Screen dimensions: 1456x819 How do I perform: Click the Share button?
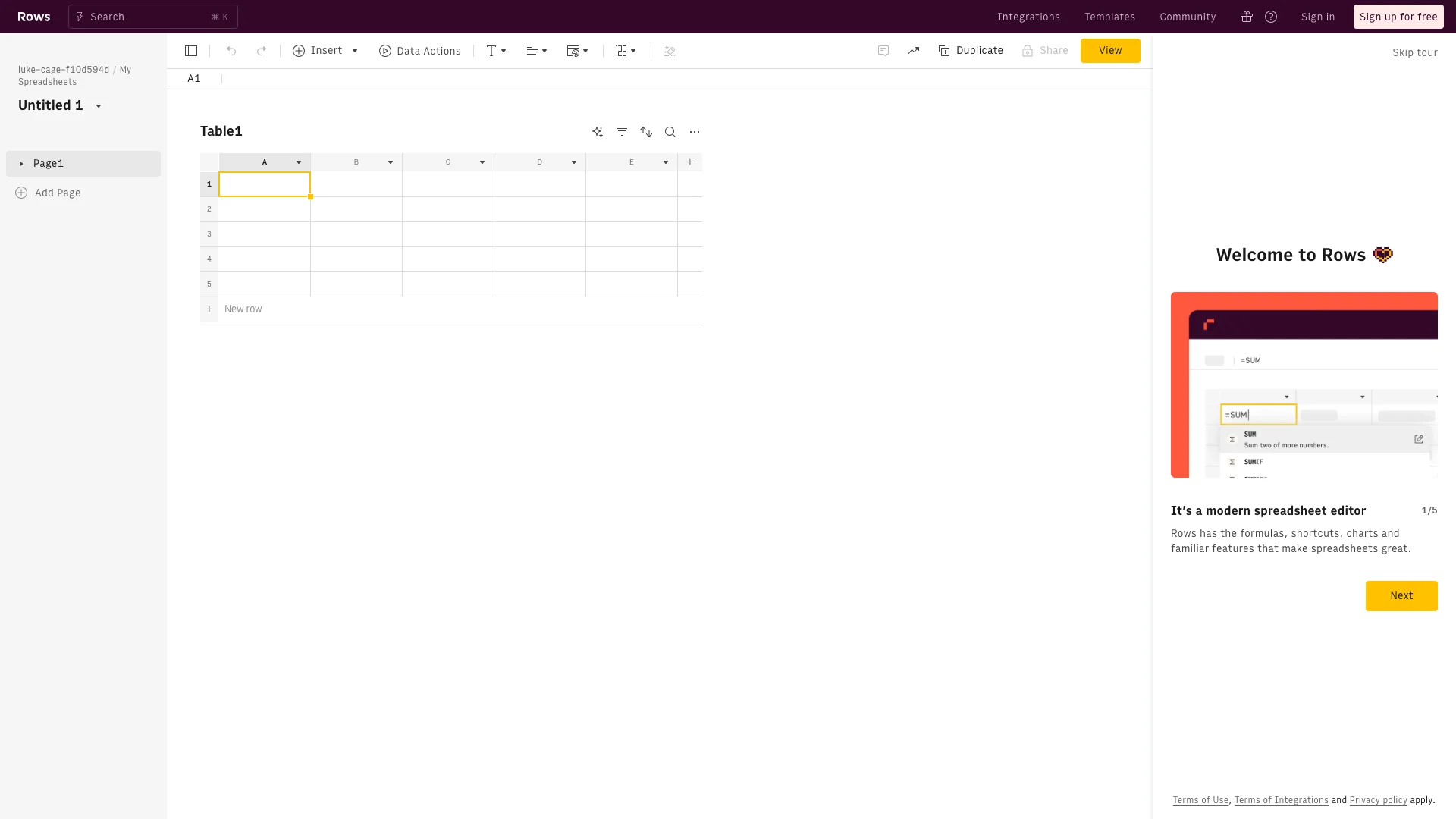tap(1045, 51)
